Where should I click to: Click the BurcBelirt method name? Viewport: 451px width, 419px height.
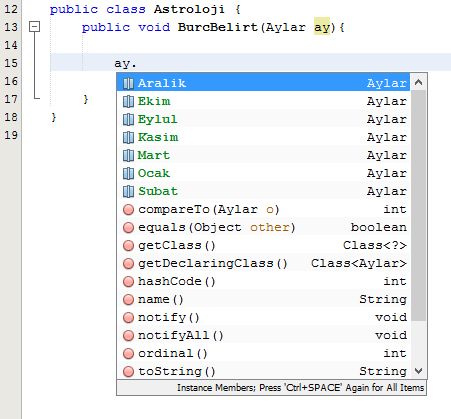(x=218, y=27)
